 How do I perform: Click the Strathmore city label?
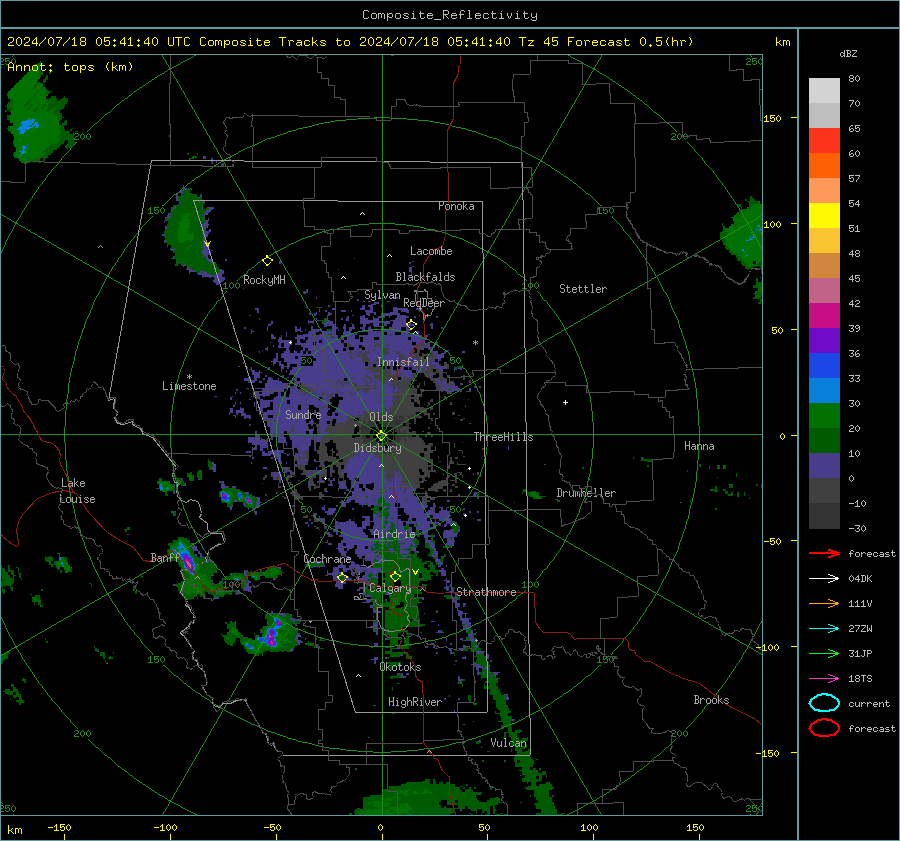pyautogui.click(x=486, y=592)
